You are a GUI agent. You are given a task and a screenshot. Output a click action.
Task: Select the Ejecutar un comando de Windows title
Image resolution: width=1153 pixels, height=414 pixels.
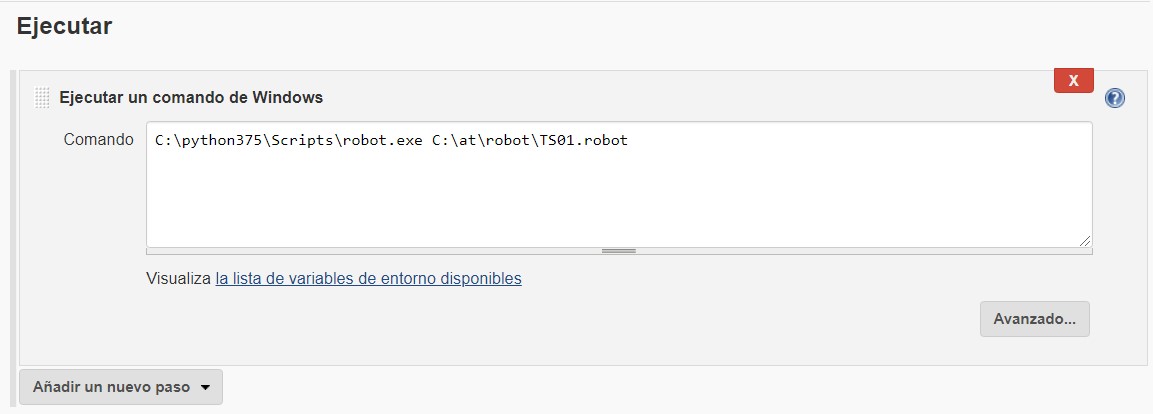click(191, 97)
